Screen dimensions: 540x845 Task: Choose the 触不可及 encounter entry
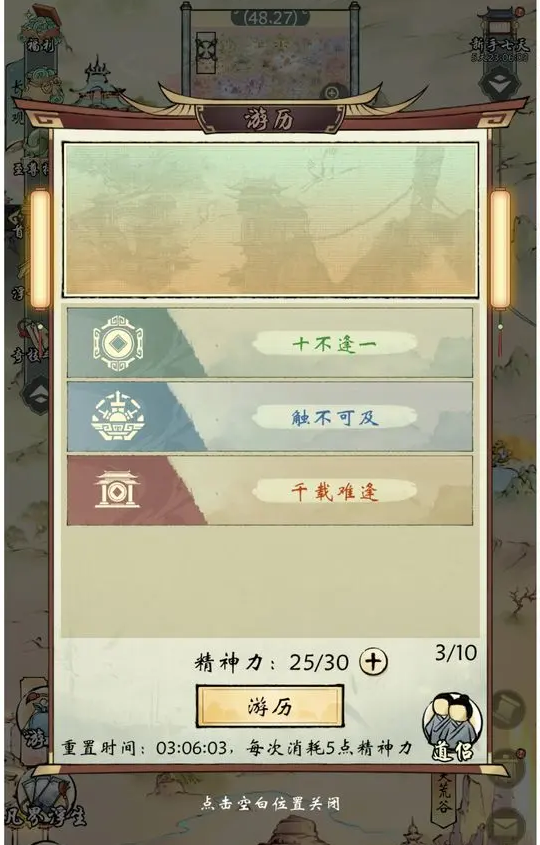[x=269, y=417]
